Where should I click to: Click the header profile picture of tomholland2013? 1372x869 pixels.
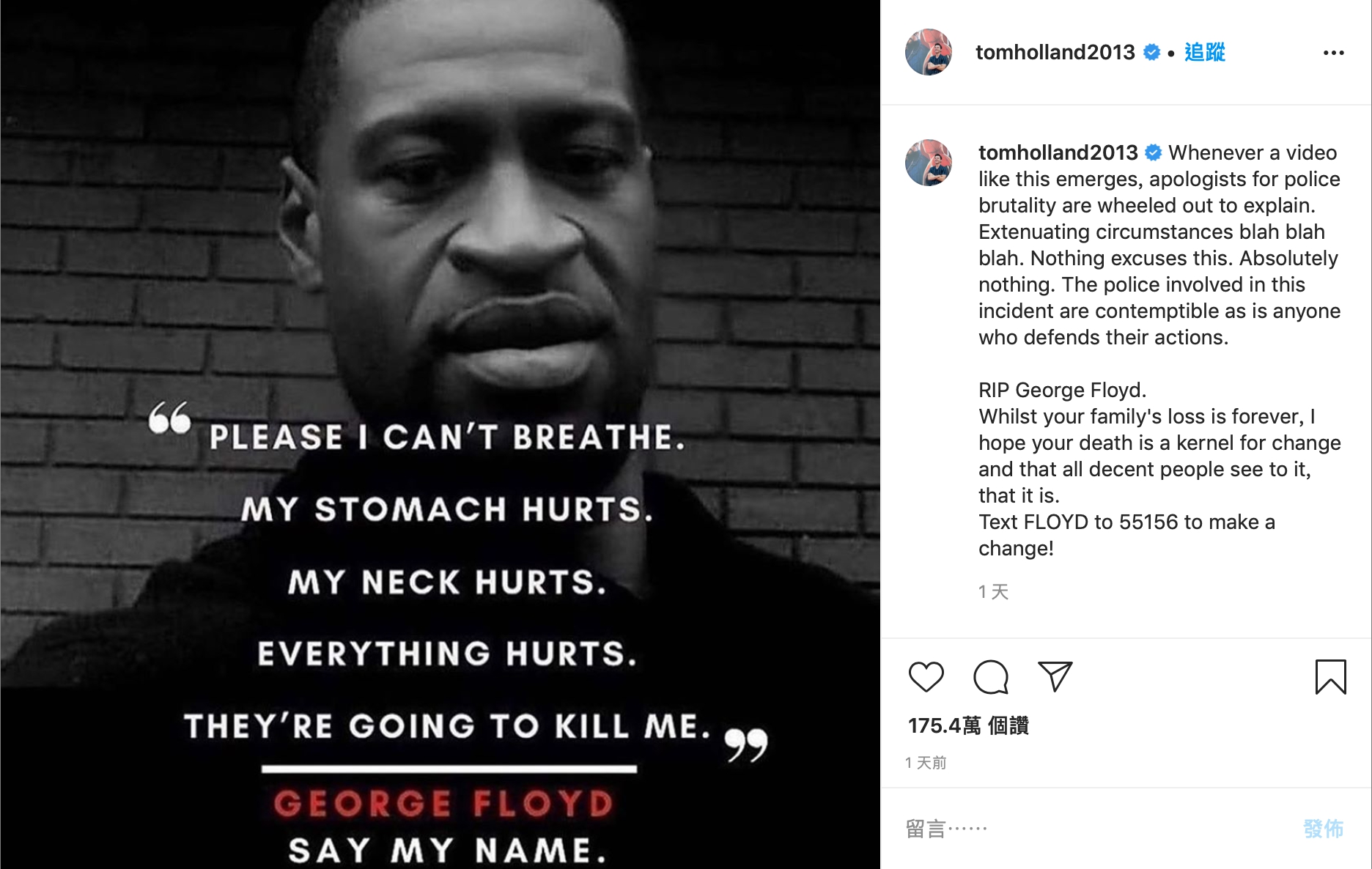[x=929, y=52]
